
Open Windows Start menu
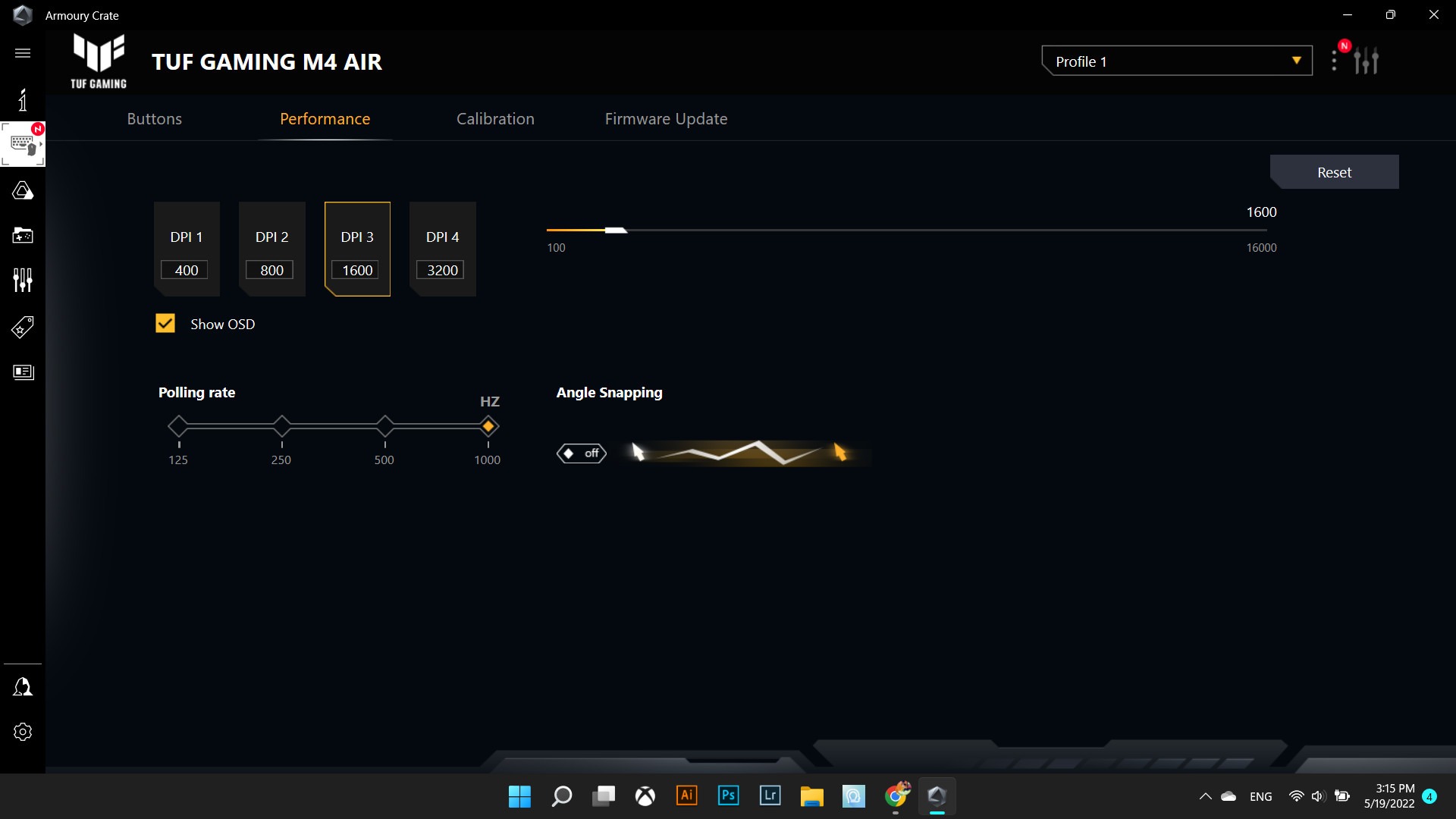click(x=519, y=796)
